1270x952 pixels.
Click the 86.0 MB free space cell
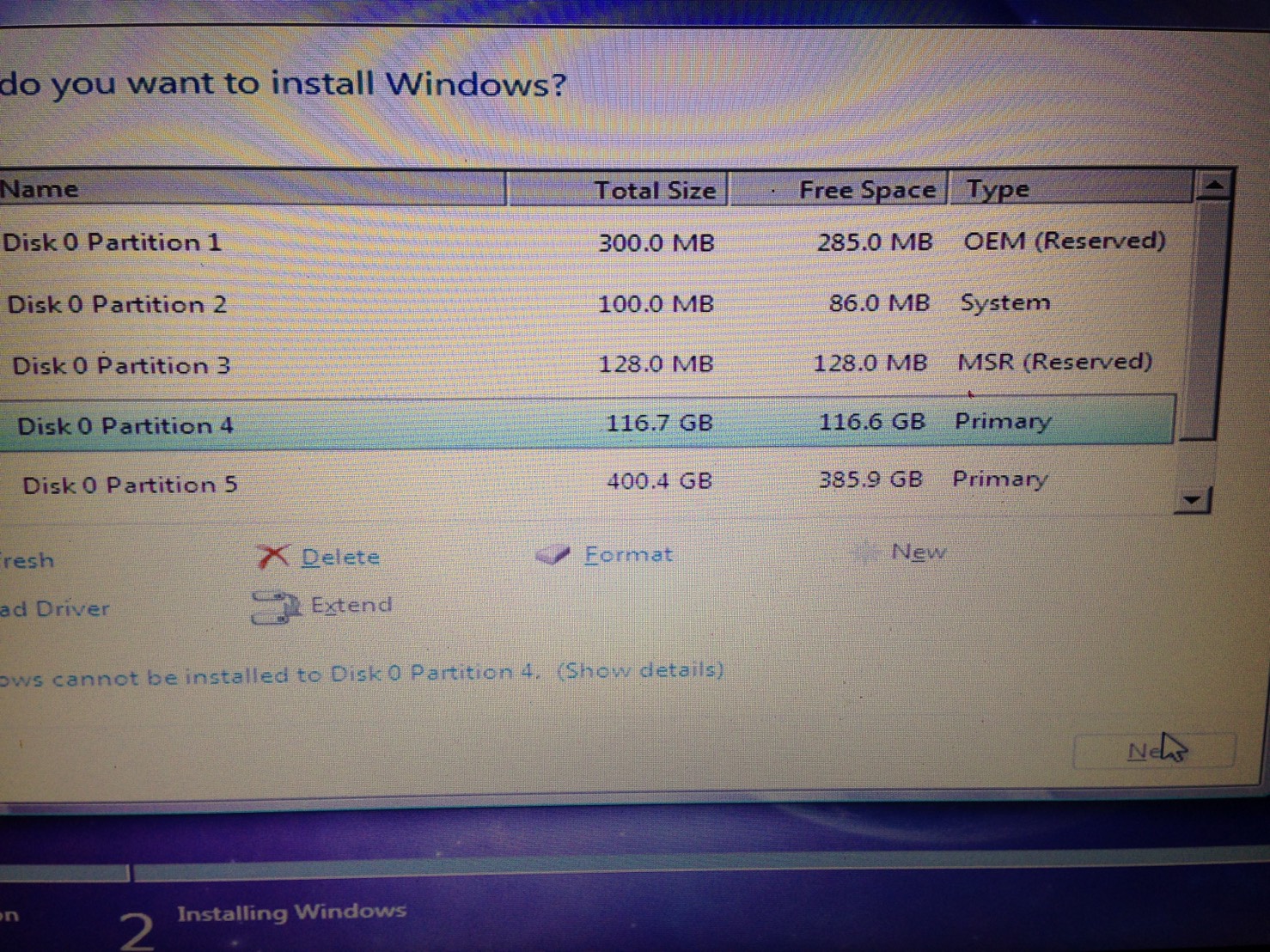coord(879,302)
